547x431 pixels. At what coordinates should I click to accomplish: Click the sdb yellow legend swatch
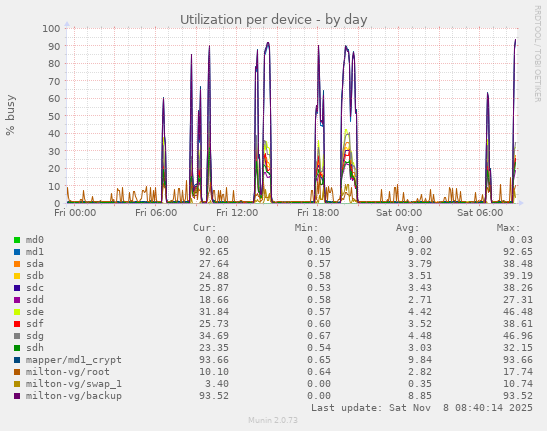click(17, 276)
